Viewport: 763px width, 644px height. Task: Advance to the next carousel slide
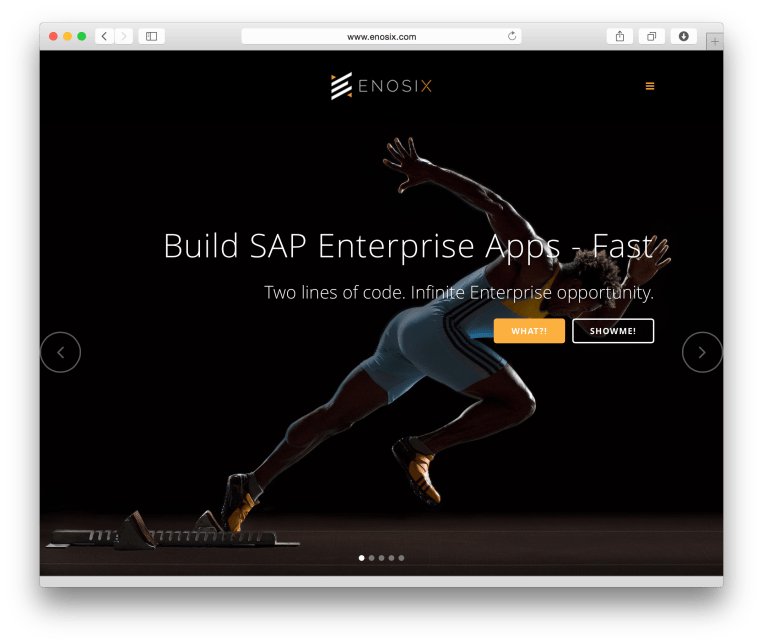pyautogui.click(x=702, y=352)
